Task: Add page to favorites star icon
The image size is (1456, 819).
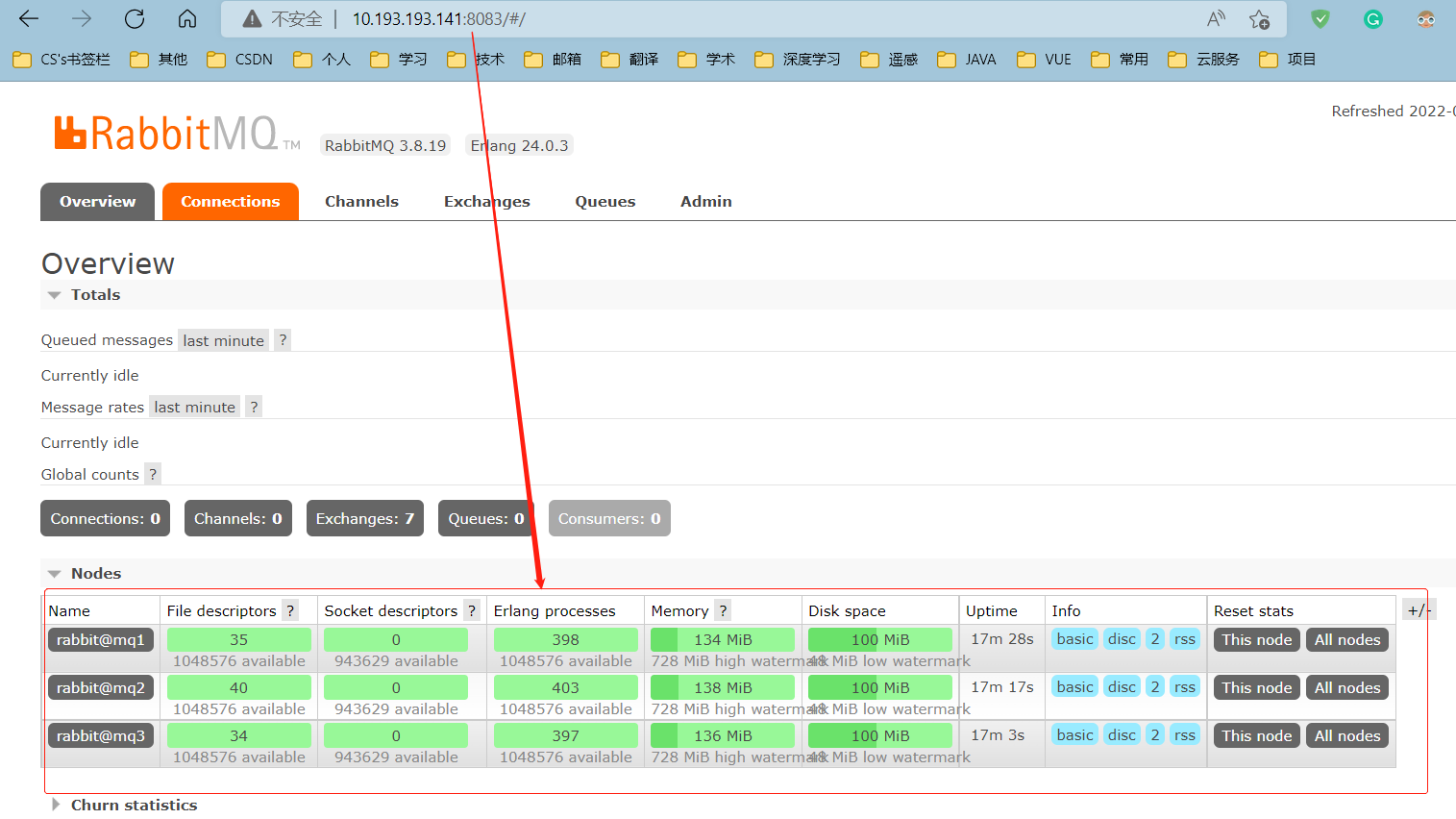Action: (1259, 19)
